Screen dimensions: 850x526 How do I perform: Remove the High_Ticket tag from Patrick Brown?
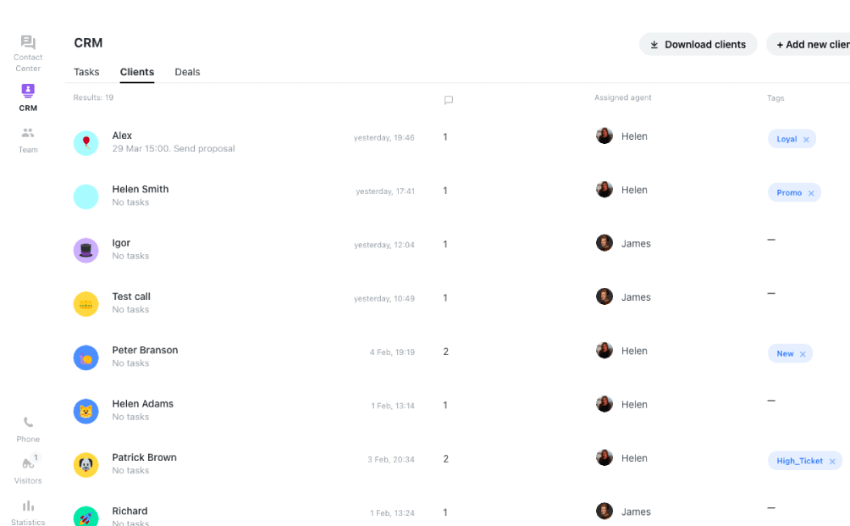coord(832,461)
